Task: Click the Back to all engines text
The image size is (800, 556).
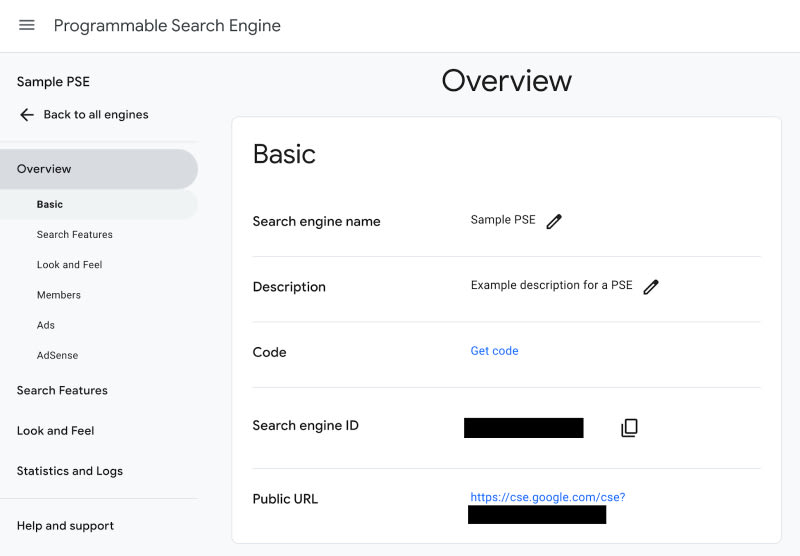Action: coord(96,115)
